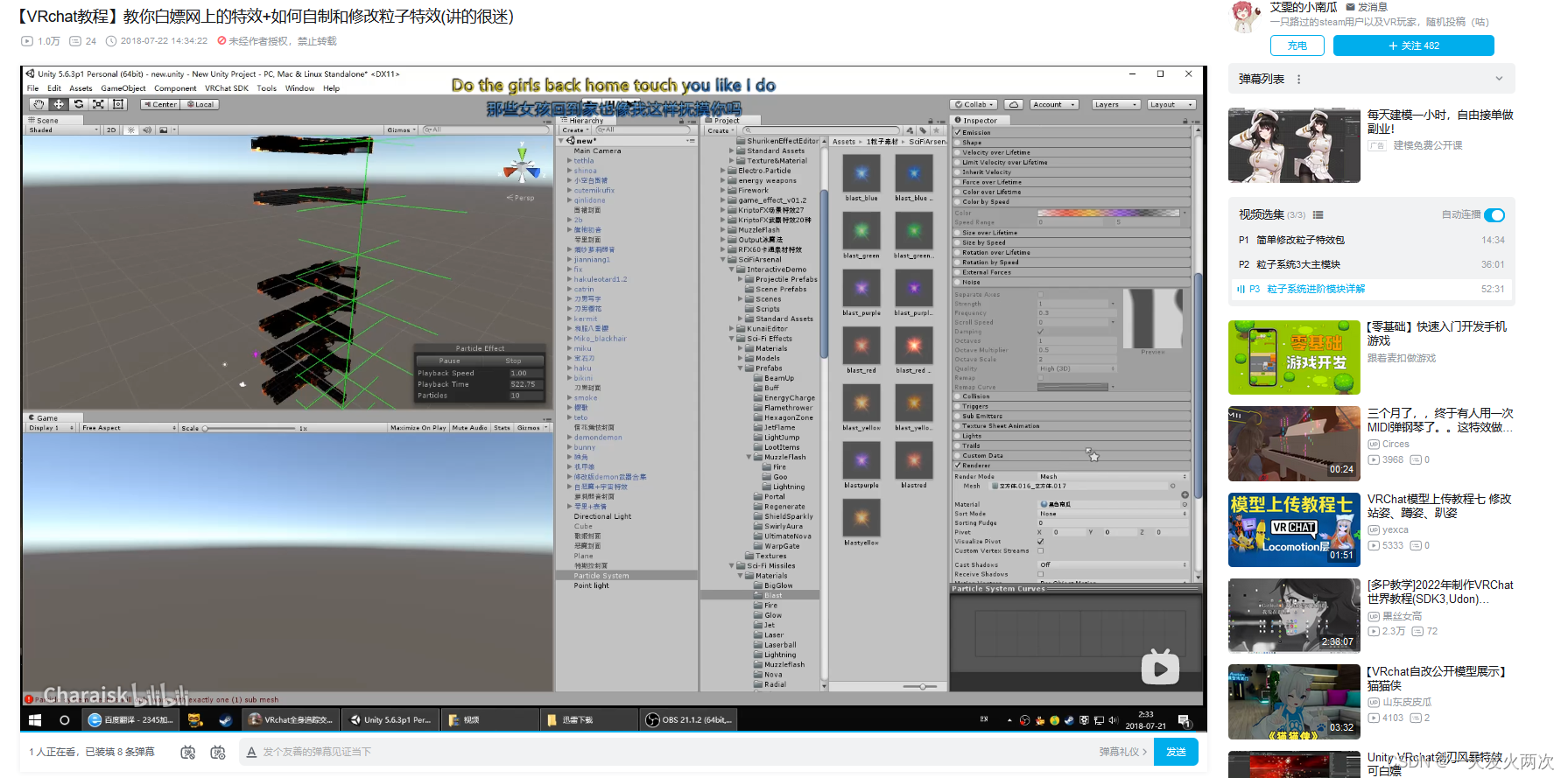The height and width of the screenshot is (778, 1568).
Task: Toggle the Renderer module checkbox
Action: pos(958,466)
